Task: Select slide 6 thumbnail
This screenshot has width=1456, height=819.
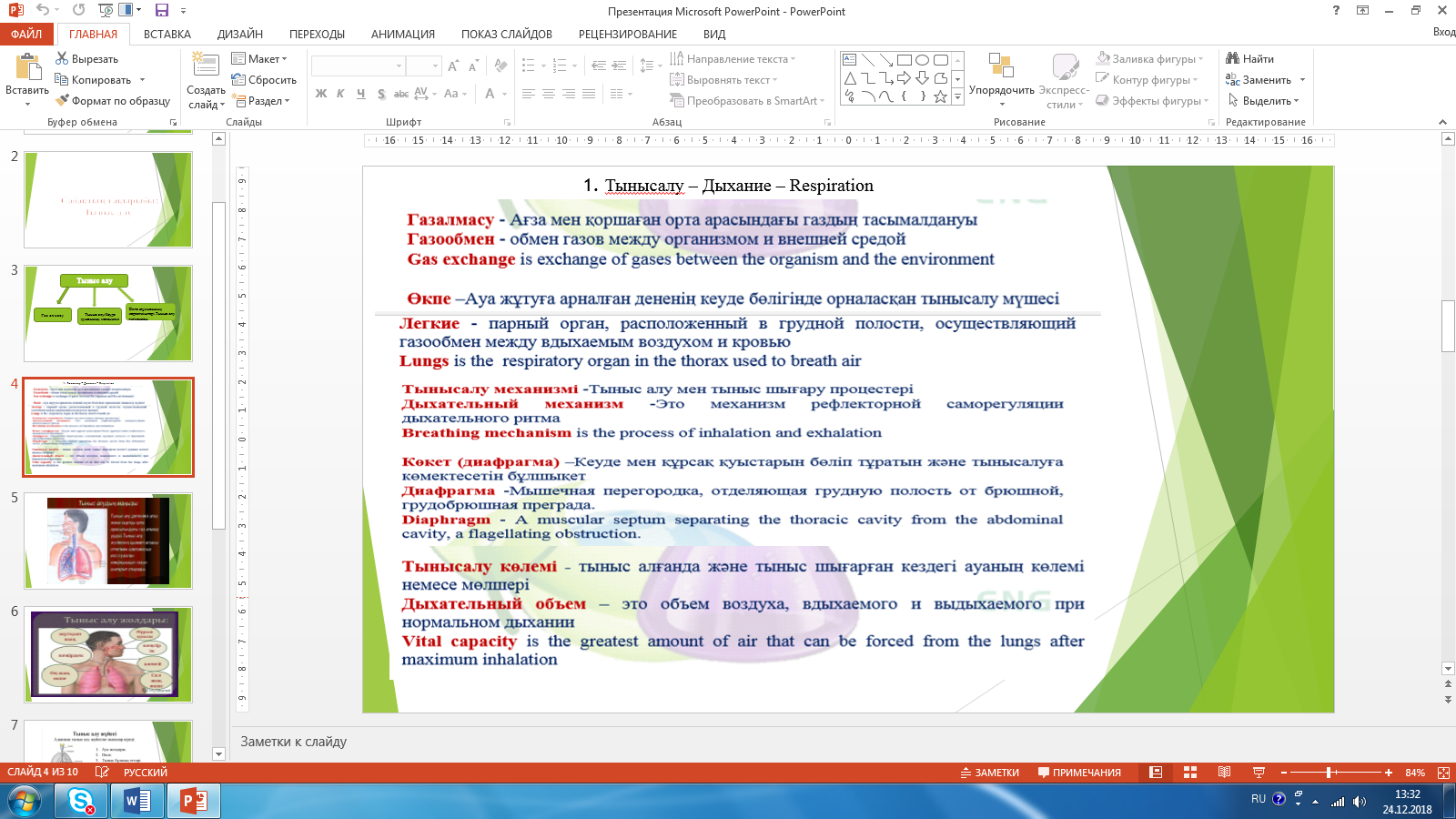Action: pos(108,654)
